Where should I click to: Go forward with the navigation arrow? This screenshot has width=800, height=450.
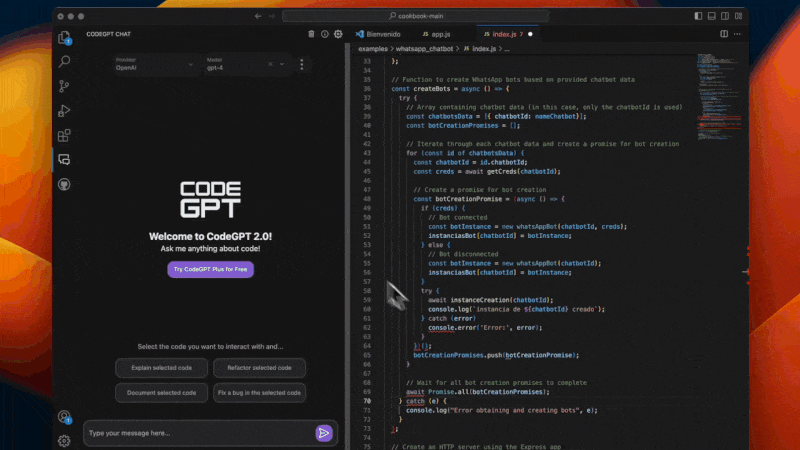tap(272, 16)
